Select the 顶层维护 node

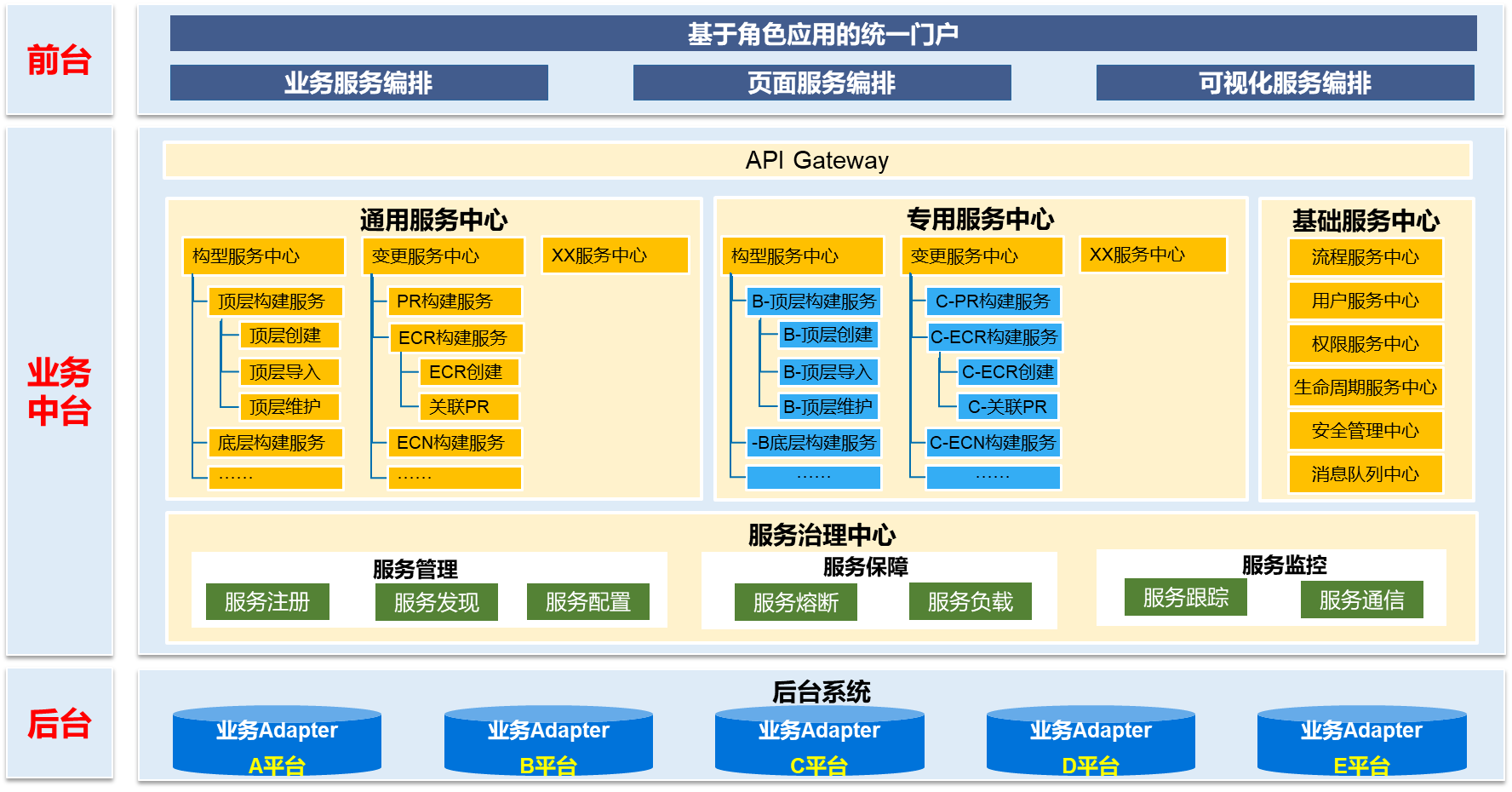coord(290,407)
